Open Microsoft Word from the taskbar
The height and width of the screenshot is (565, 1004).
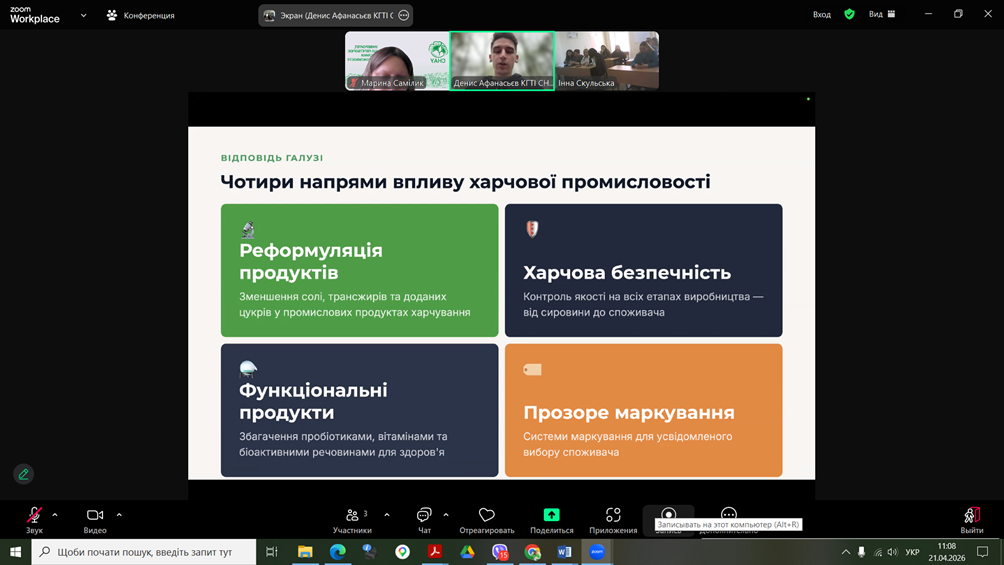(564, 552)
